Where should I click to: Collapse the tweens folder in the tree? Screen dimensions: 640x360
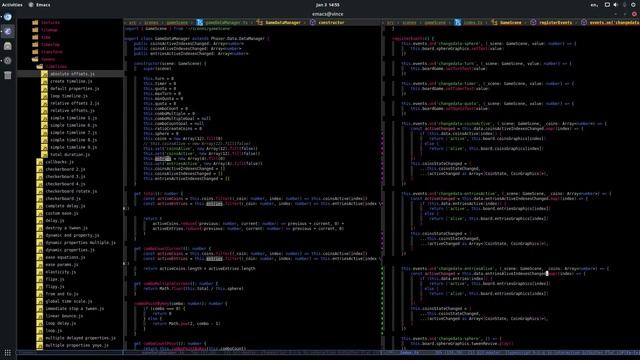click(35, 59)
